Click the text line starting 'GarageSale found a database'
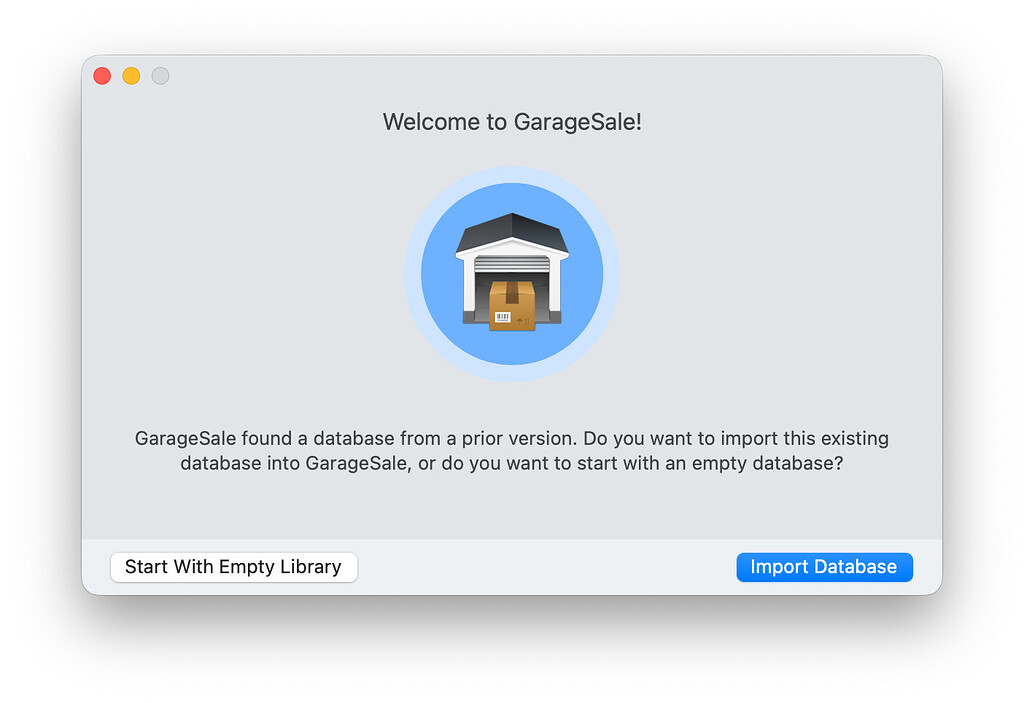1024x703 pixels. tap(512, 439)
